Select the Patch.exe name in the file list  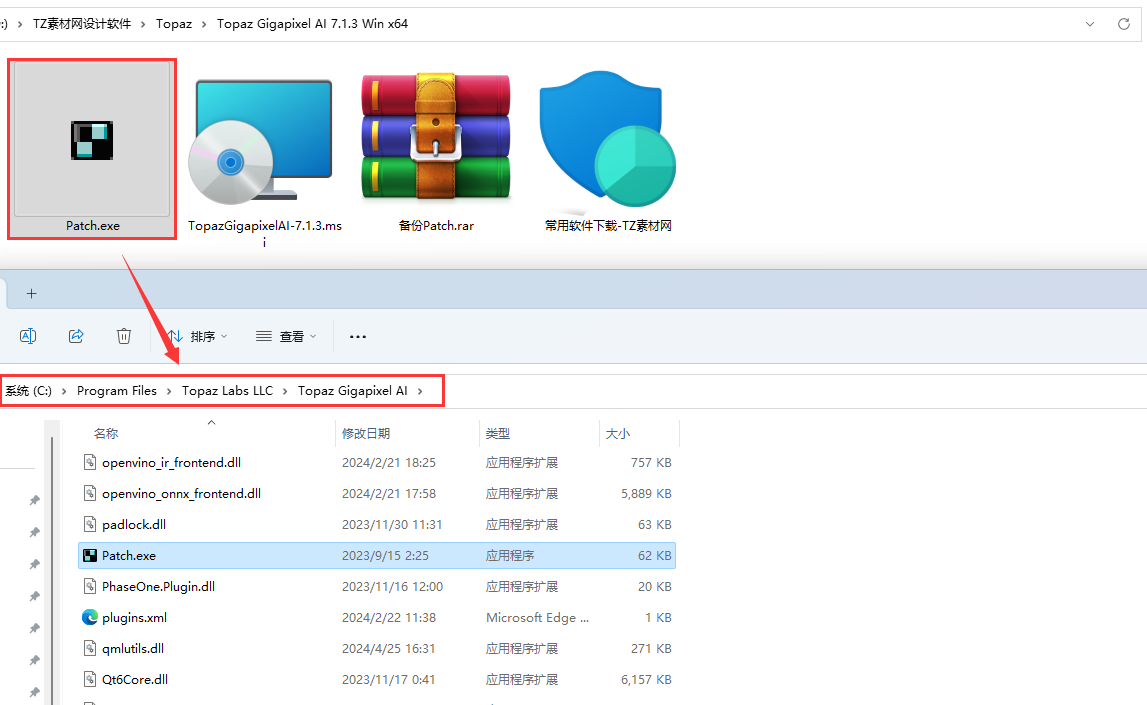click(x=129, y=556)
